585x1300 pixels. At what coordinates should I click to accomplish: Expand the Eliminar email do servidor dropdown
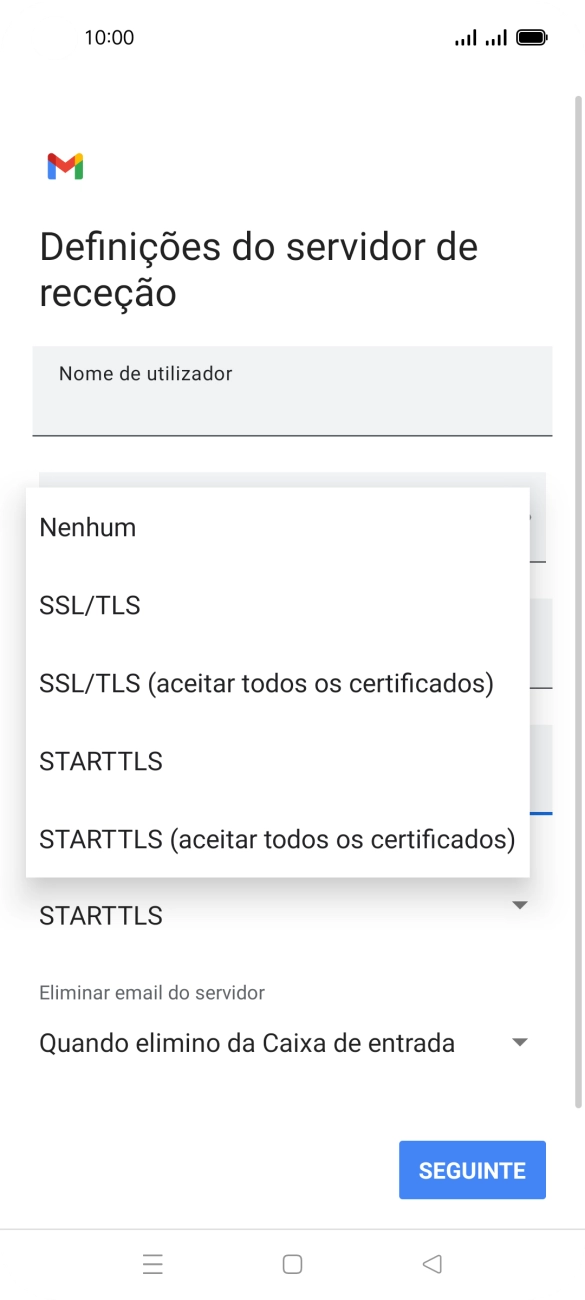point(292,1042)
